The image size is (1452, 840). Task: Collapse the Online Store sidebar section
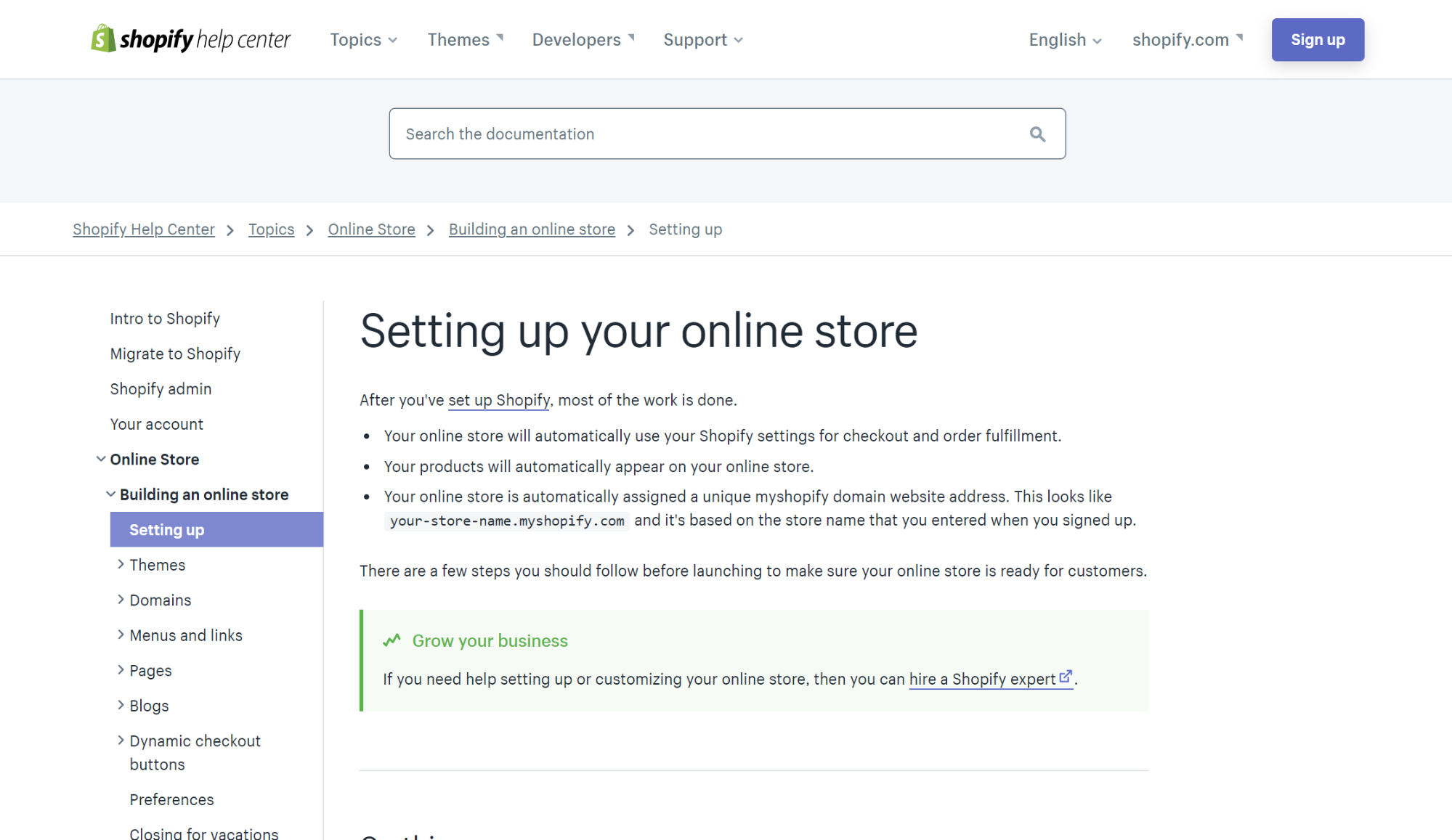(x=101, y=459)
